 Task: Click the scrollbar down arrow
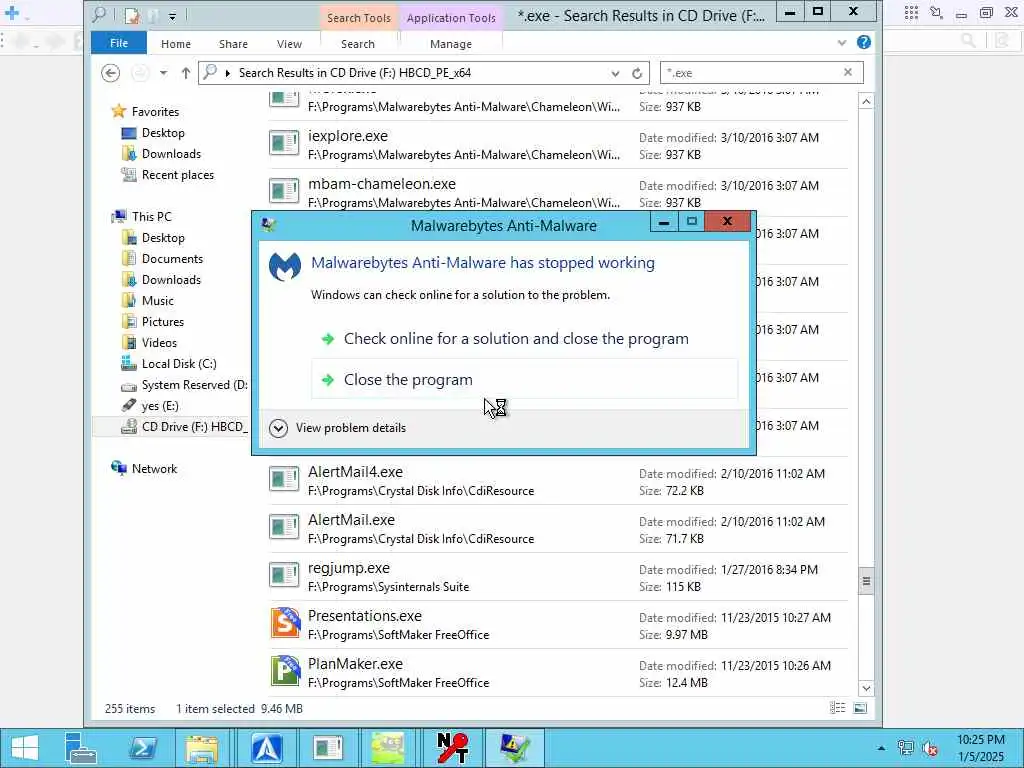click(x=866, y=688)
